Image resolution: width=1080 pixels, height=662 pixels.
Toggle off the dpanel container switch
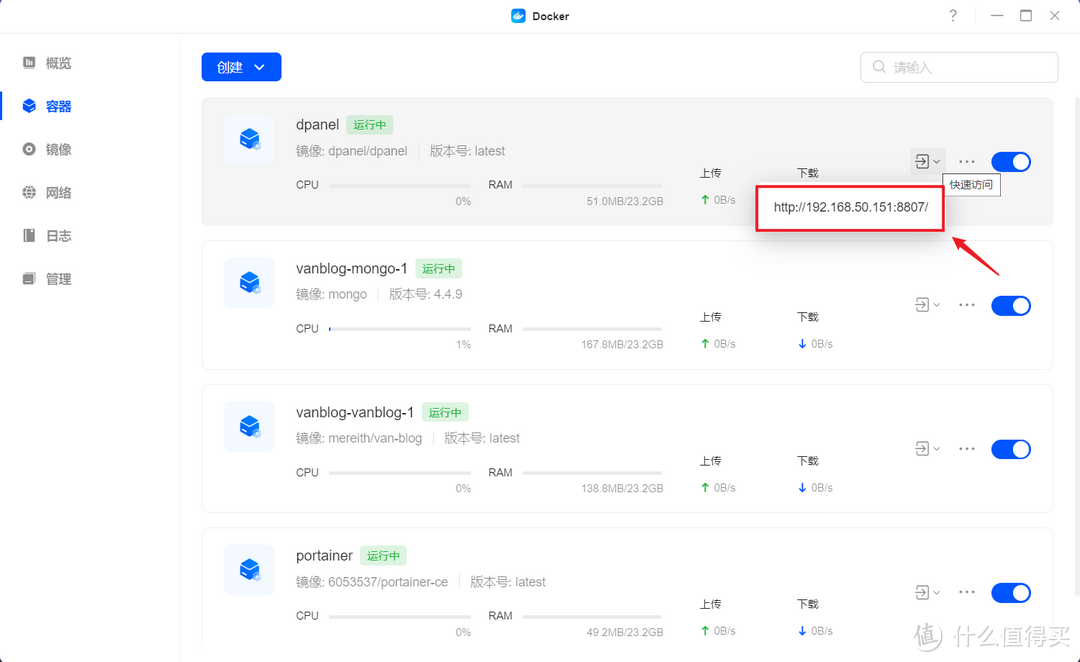(x=1011, y=161)
